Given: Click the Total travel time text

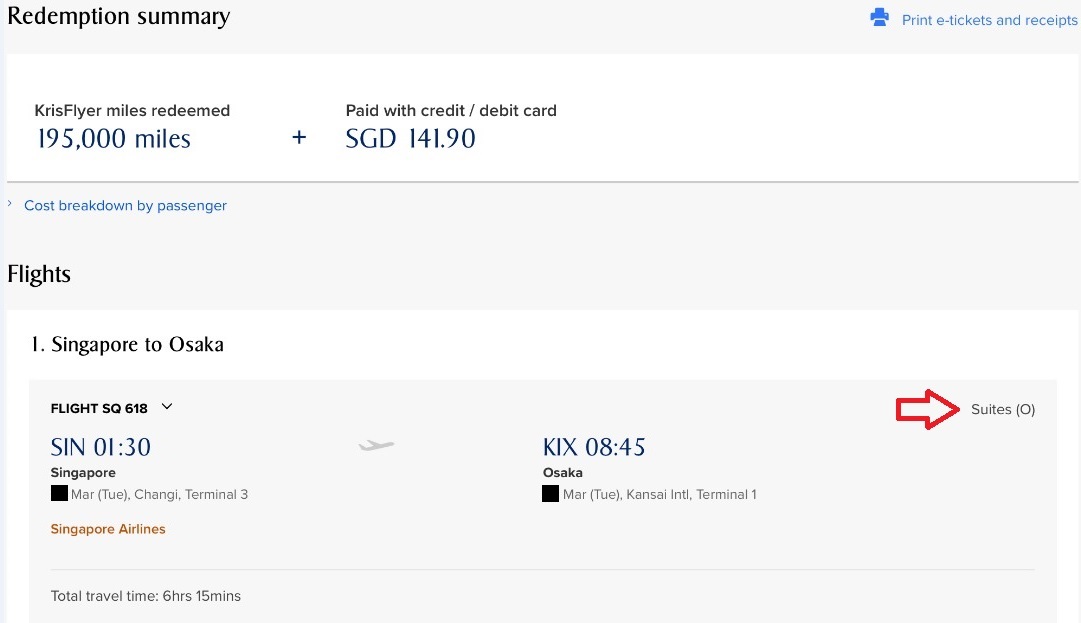Looking at the screenshot, I should 146,596.
